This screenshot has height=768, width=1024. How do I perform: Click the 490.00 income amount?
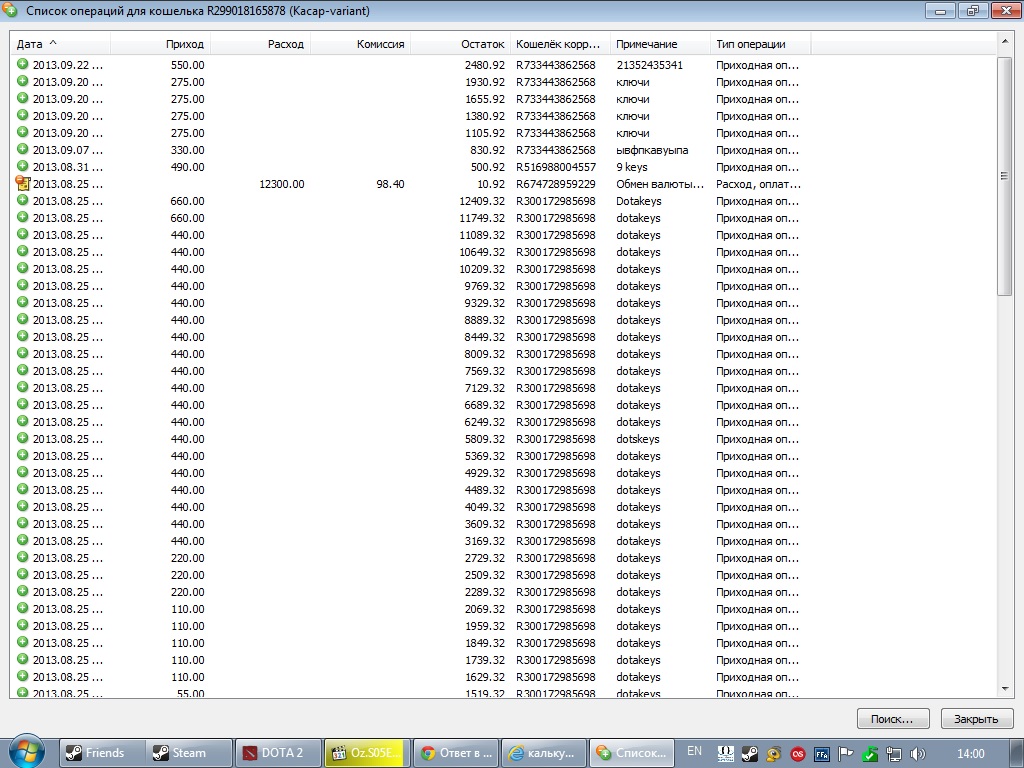click(187, 167)
